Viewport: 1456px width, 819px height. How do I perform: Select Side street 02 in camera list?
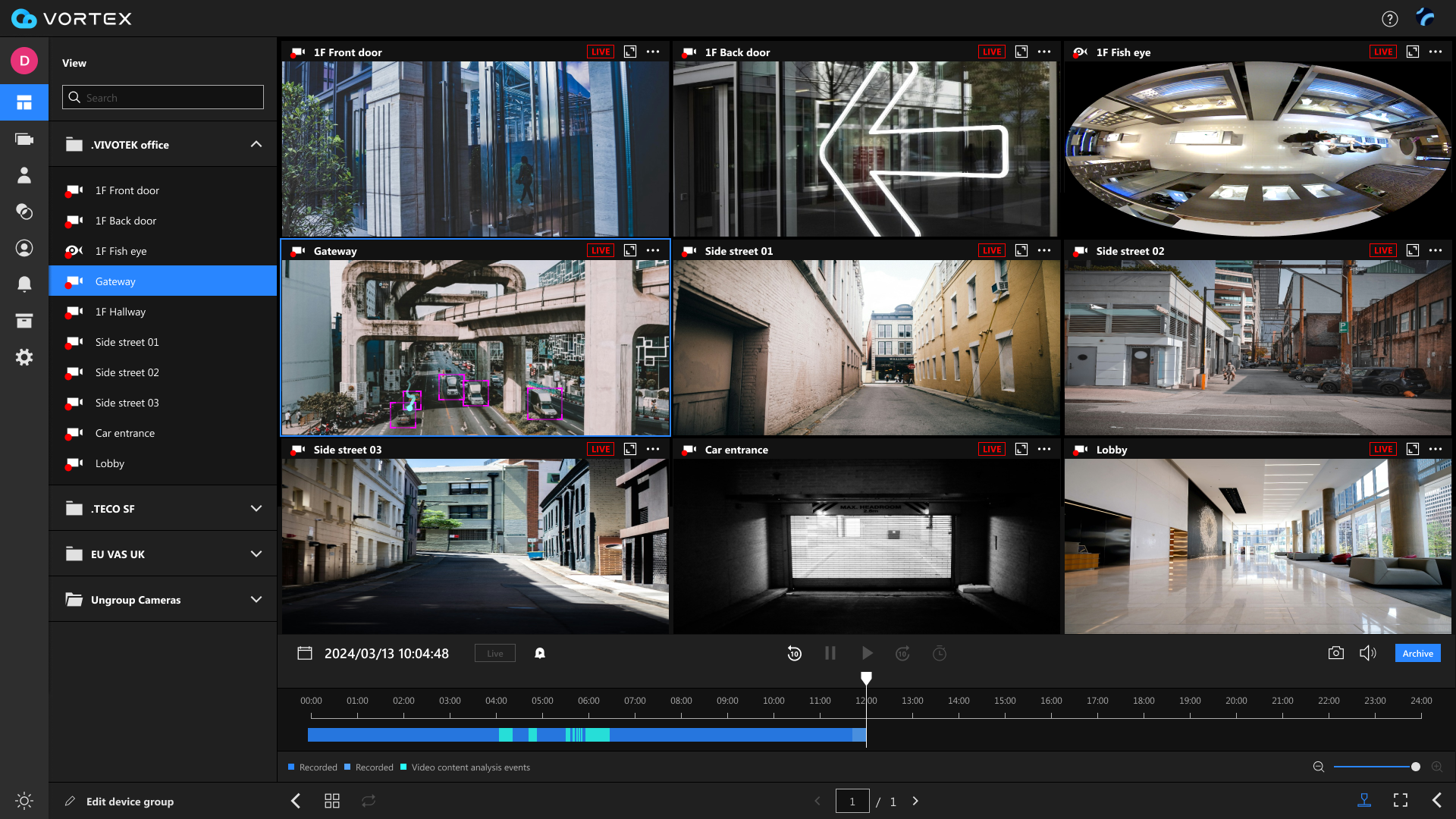127,372
